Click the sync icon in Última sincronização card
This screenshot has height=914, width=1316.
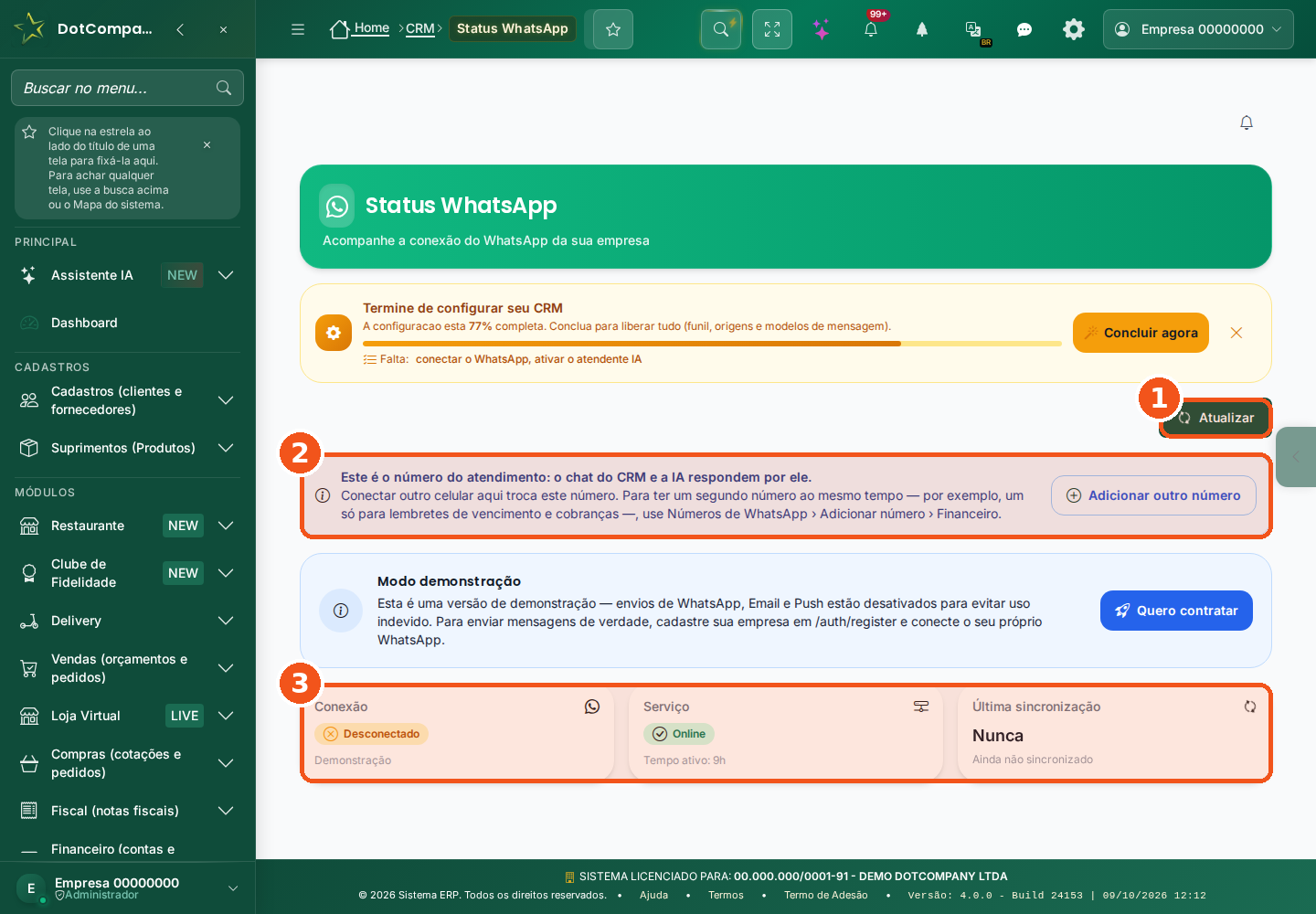pos(1250,707)
